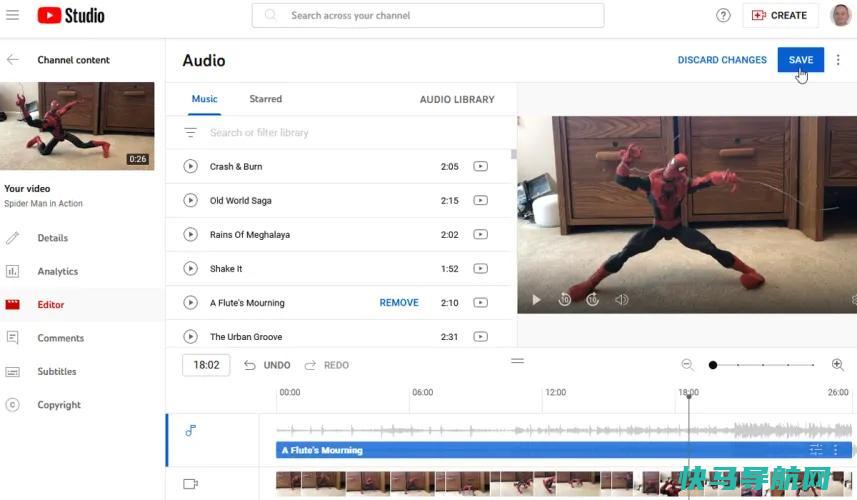857x500 pixels.
Task: Mute the preview volume speaker
Action: click(621, 299)
